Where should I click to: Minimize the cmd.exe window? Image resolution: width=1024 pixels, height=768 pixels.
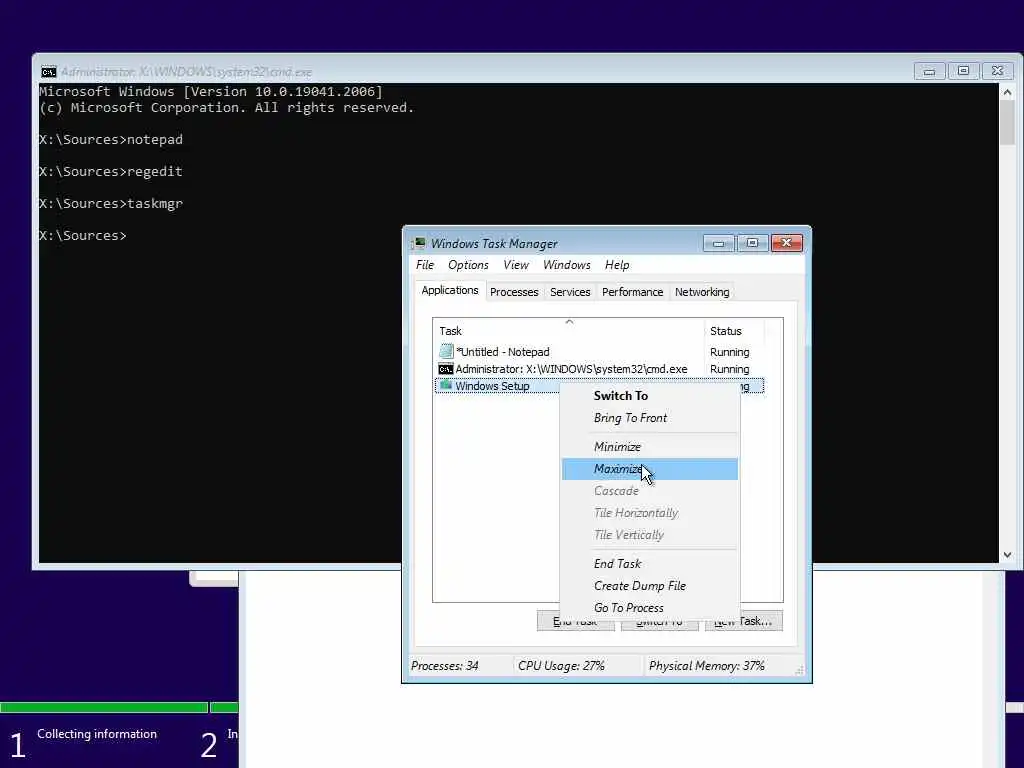(x=929, y=71)
